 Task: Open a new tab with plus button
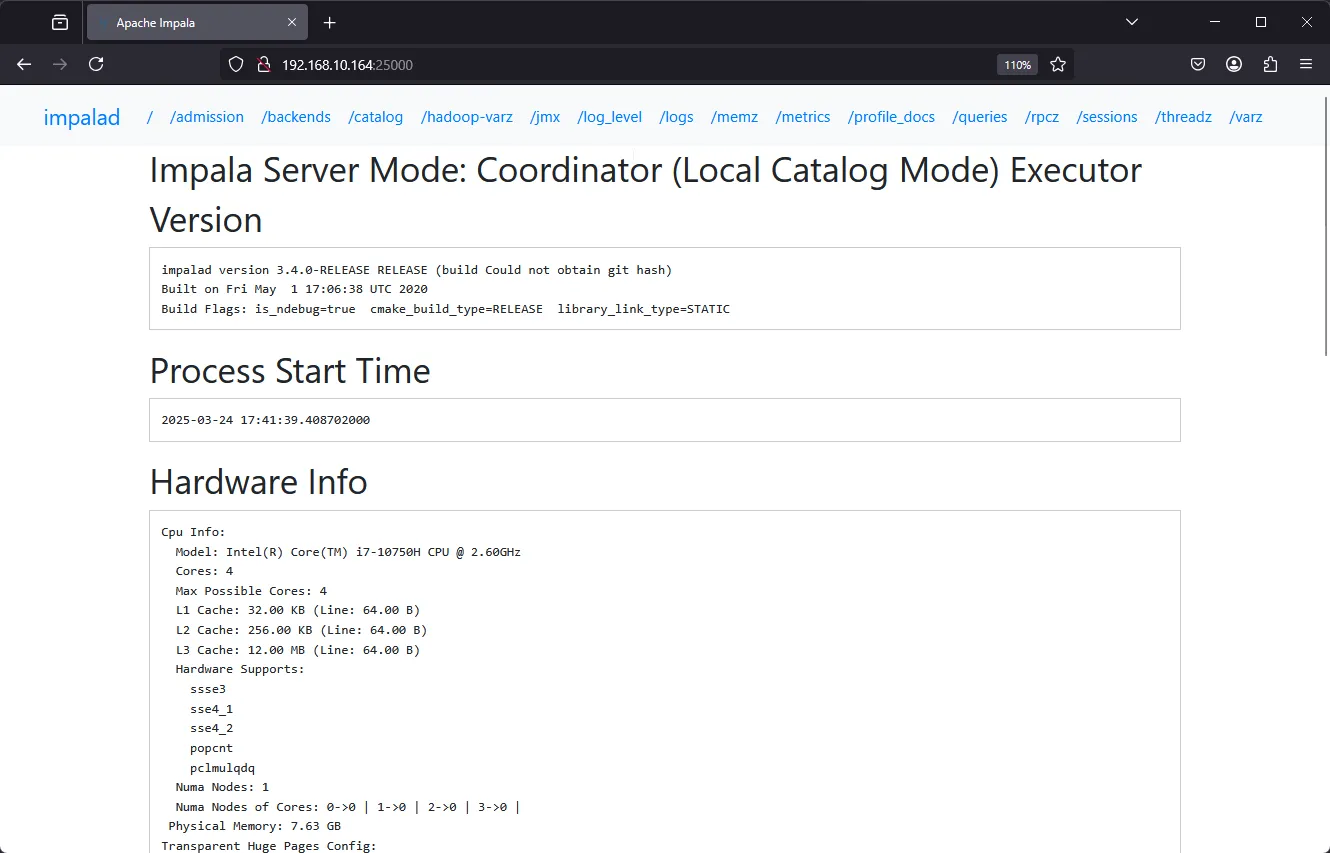(x=330, y=22)
